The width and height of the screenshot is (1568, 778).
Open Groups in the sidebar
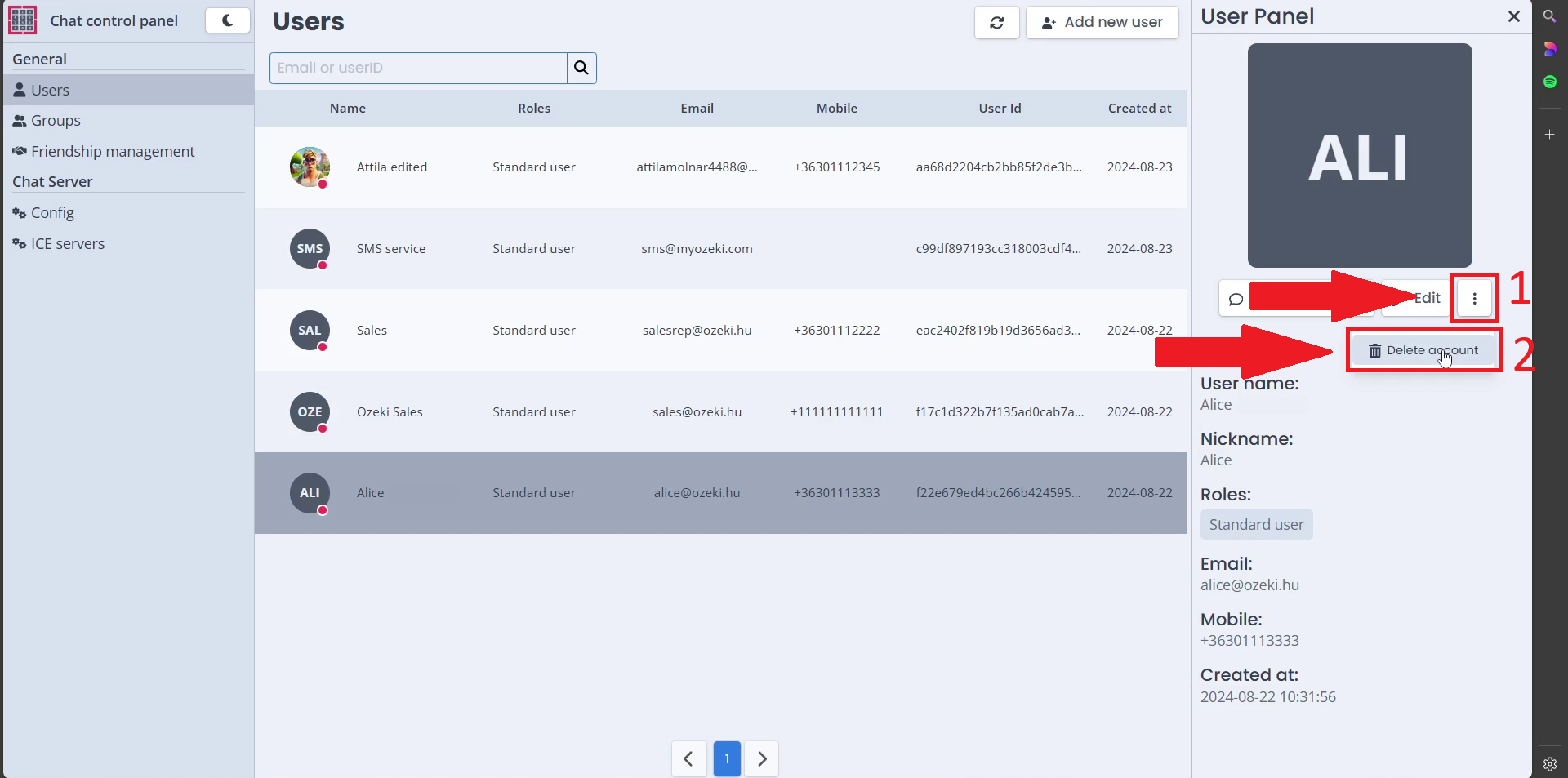click(56, 121)
